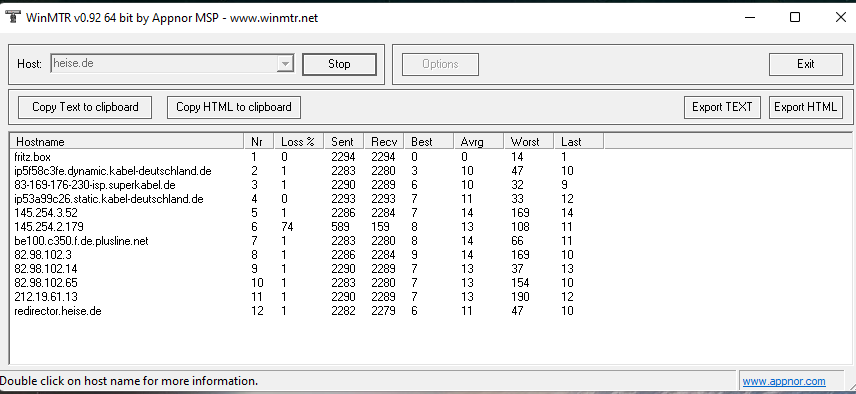The image size is (856, 394).
Task: Copy HTML to clipboard
Action: point(234,107)
